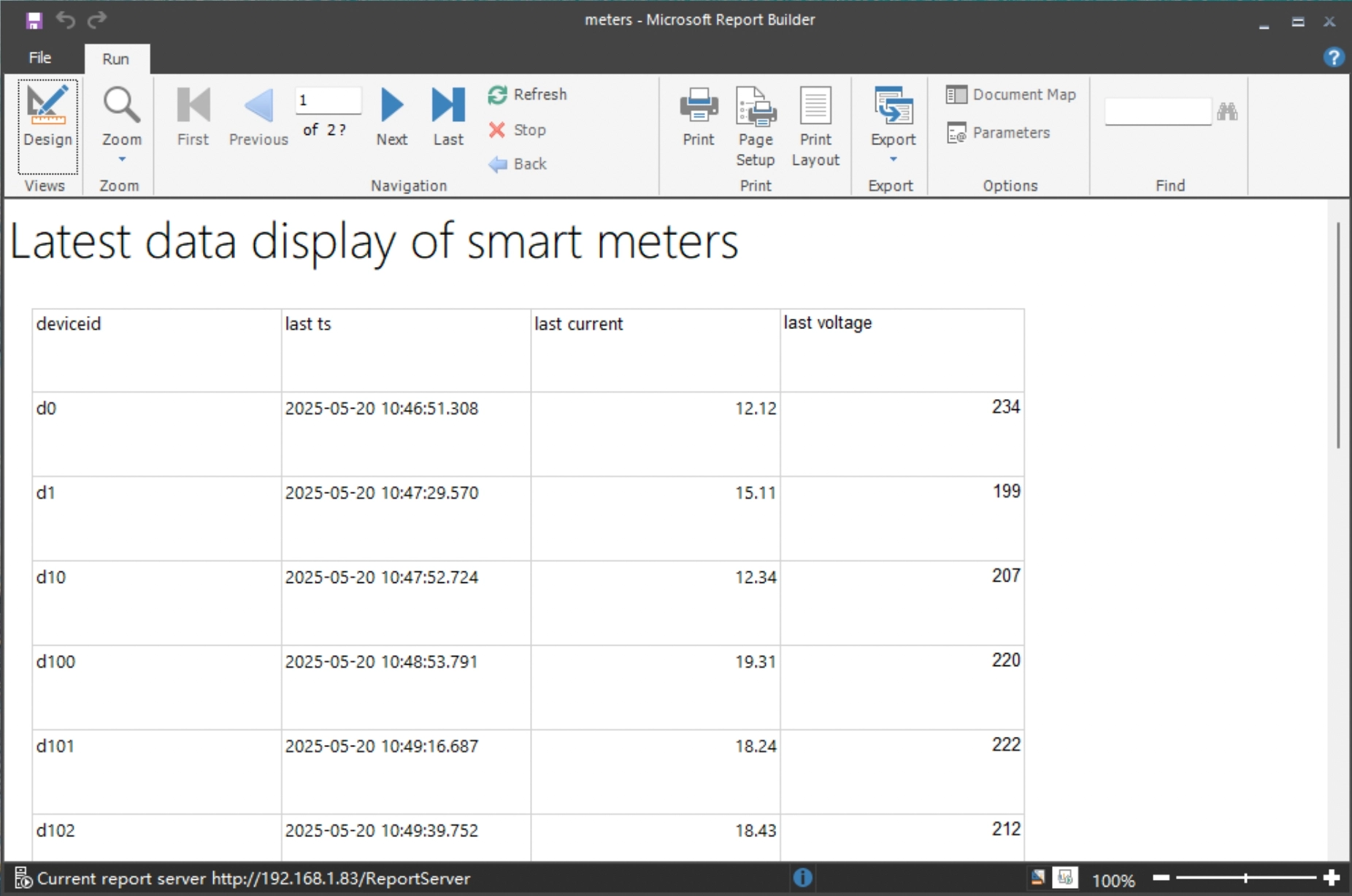Click the zoom slider in status bar
Viewport: 1352px width, 896px height.
(1245, 878)
